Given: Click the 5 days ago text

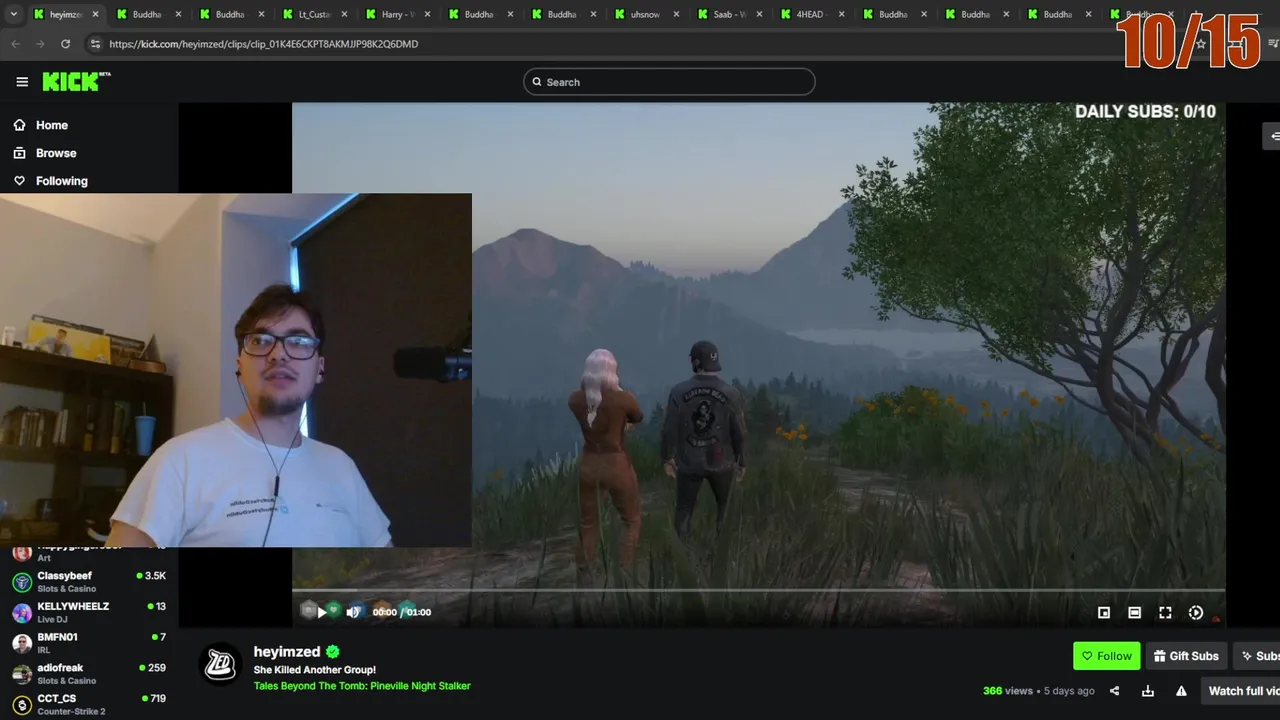Looking at the screenshot, I should (1069, 691).
